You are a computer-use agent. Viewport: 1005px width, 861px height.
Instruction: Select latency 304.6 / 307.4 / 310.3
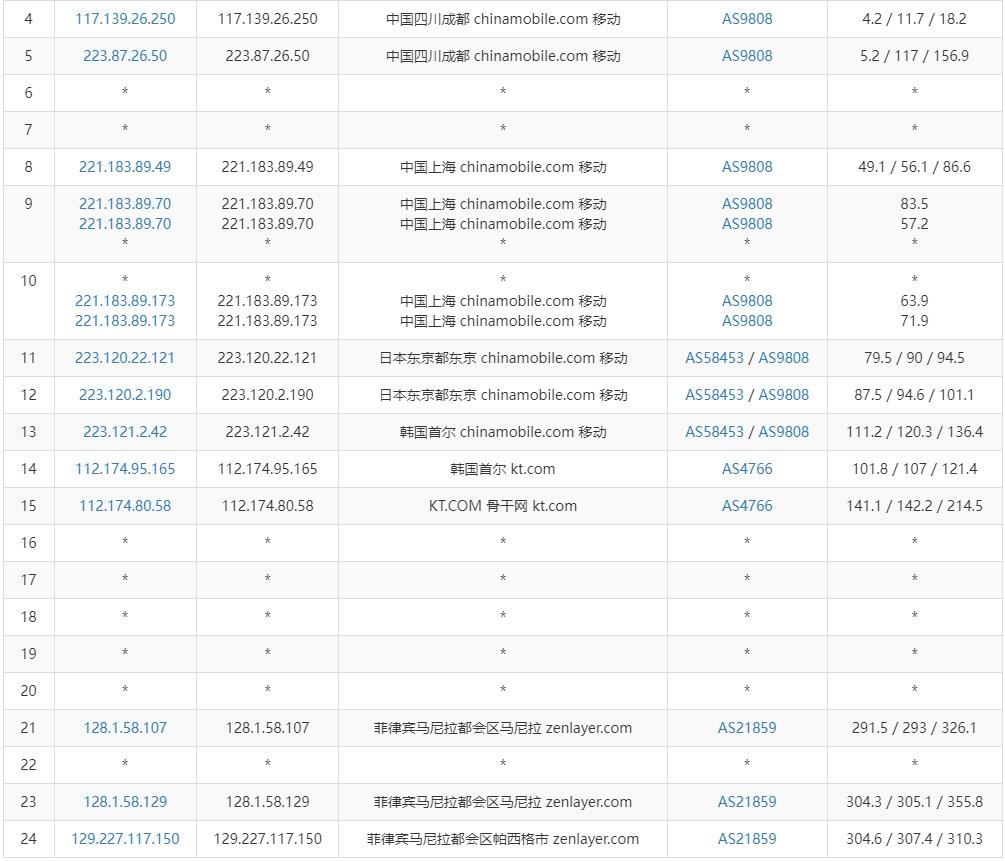914,839
